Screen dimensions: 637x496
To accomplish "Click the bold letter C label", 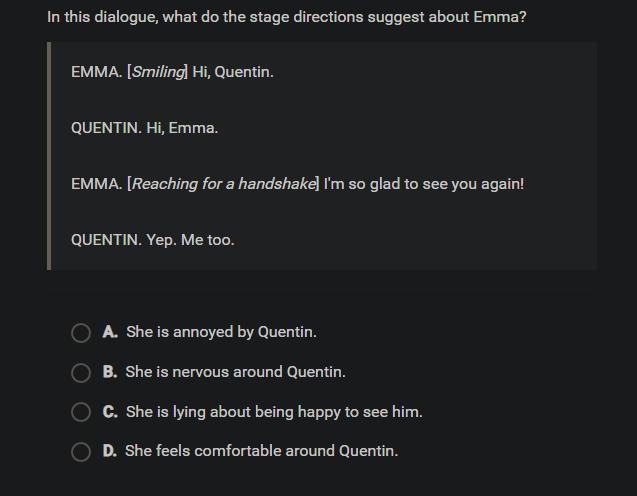I will coord(110,412).
